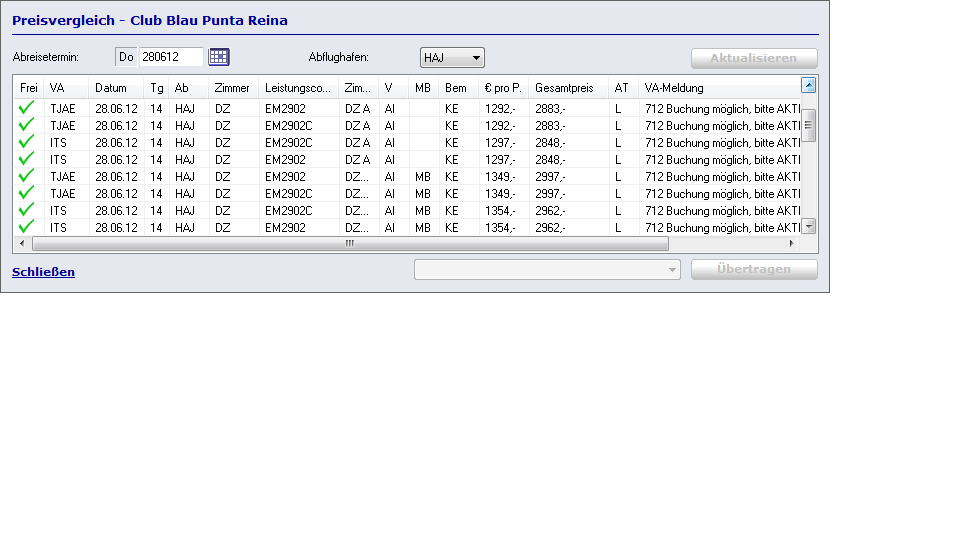Sort by the VA-Meldung column header
This screenshot has width=960, height=540.
click(719, 88)
